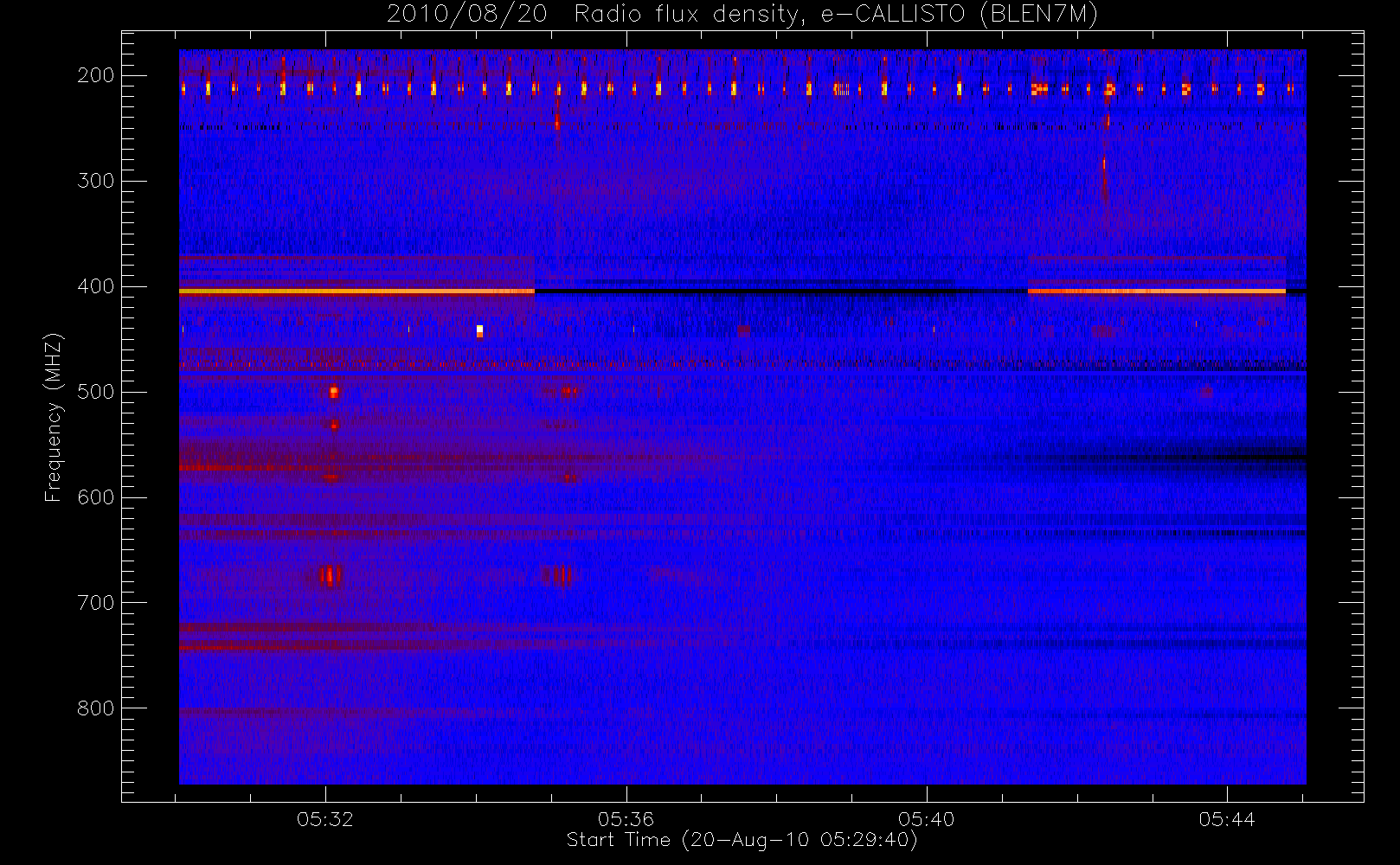The height and width of the screenshot is (865, 1400).
Task: Click the white-hot pixel burst near 440 MHz
Action: point(479,330)
